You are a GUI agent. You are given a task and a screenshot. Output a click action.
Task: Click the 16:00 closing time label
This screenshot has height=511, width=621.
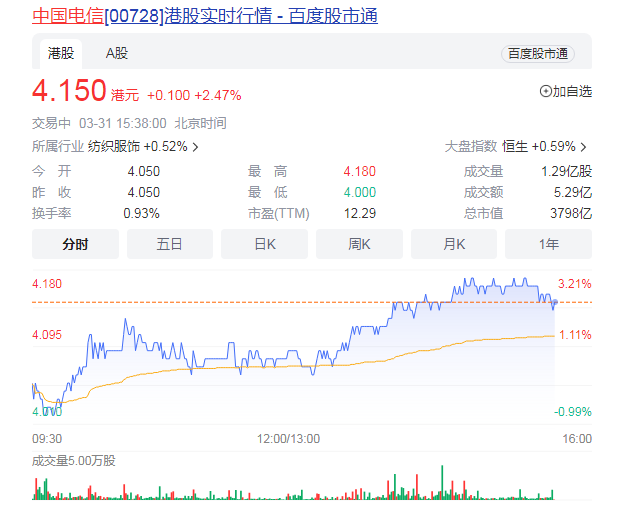pyautogui.click(x=576, y=438)
